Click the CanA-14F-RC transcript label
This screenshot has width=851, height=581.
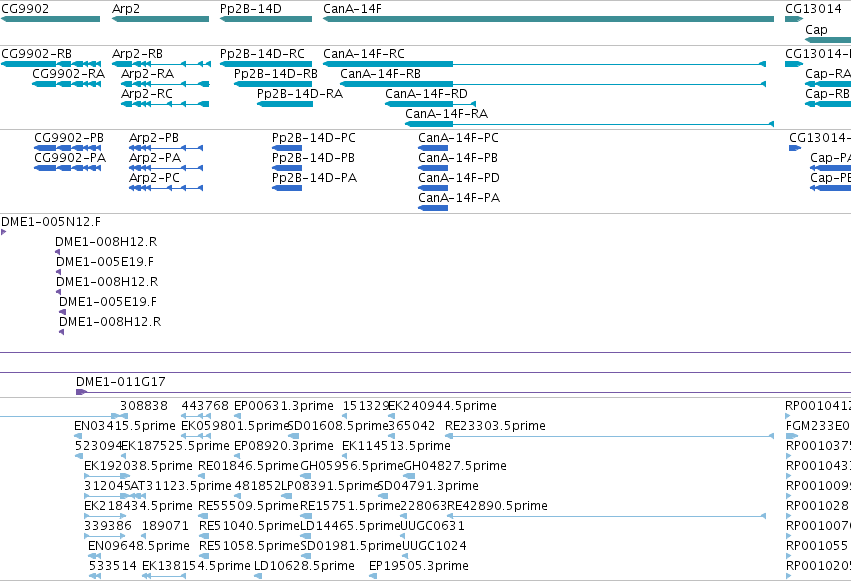(x=364, y=54)
